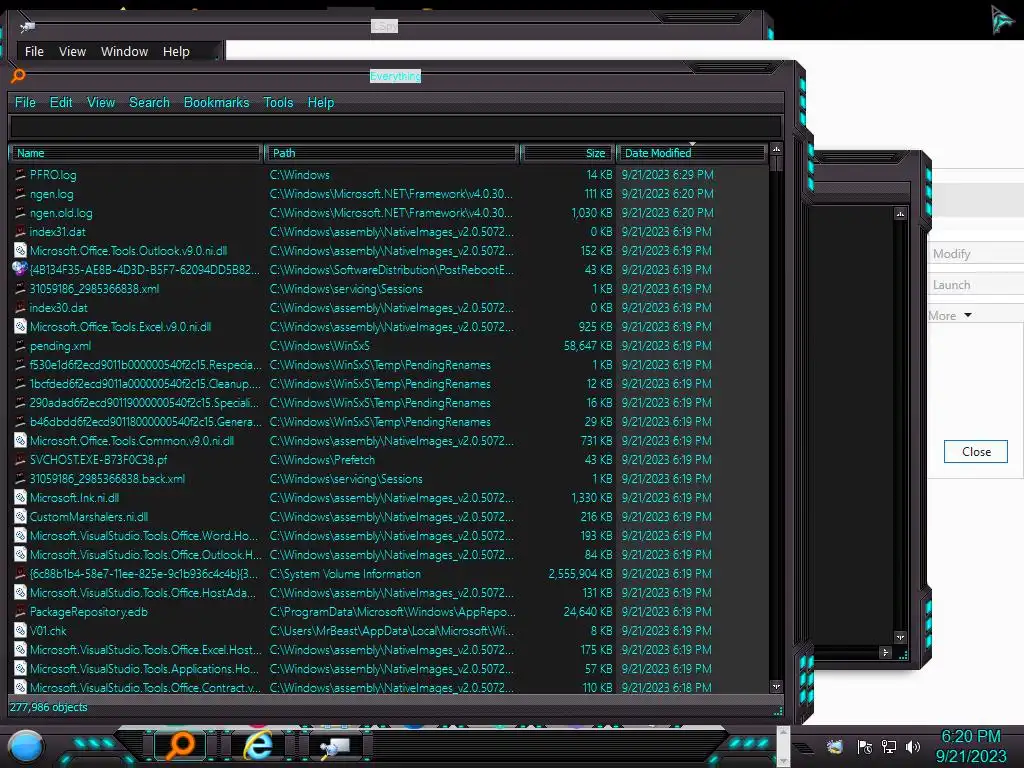
Task: Open Internet Explorer from the taskbar
Action: point(259,746)
